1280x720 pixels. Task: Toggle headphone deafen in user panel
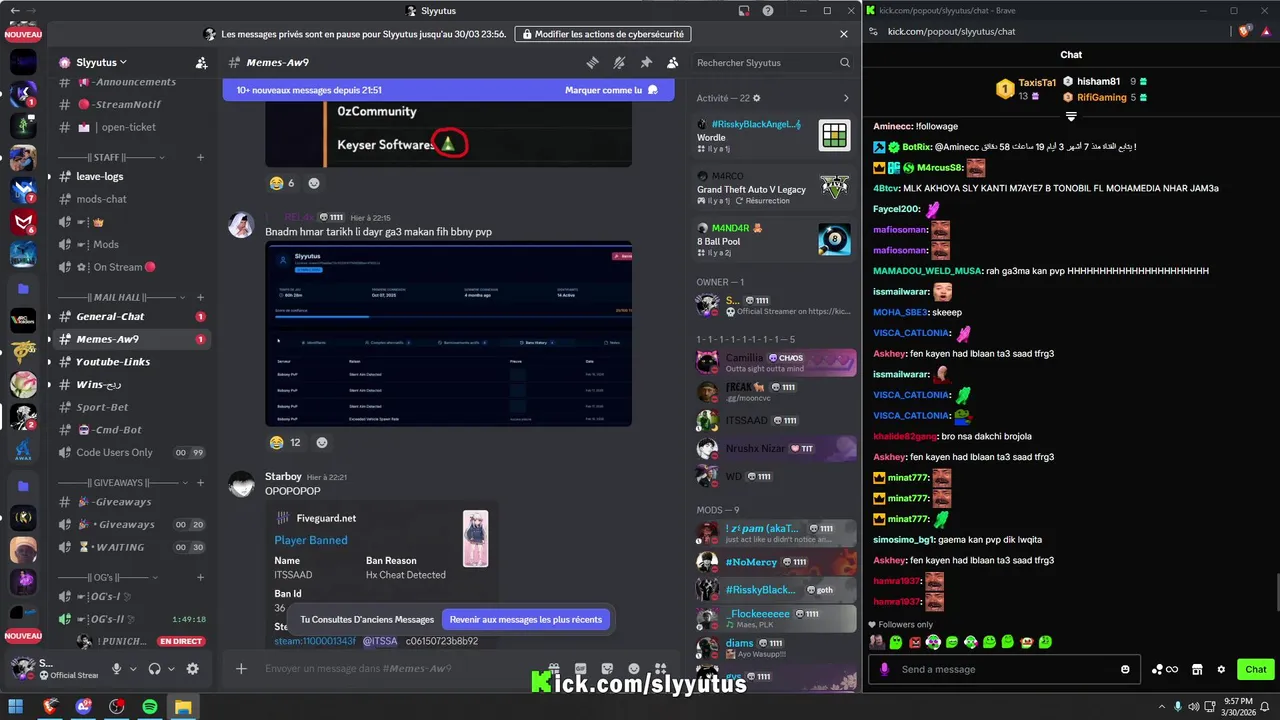[x=155, y=669]
